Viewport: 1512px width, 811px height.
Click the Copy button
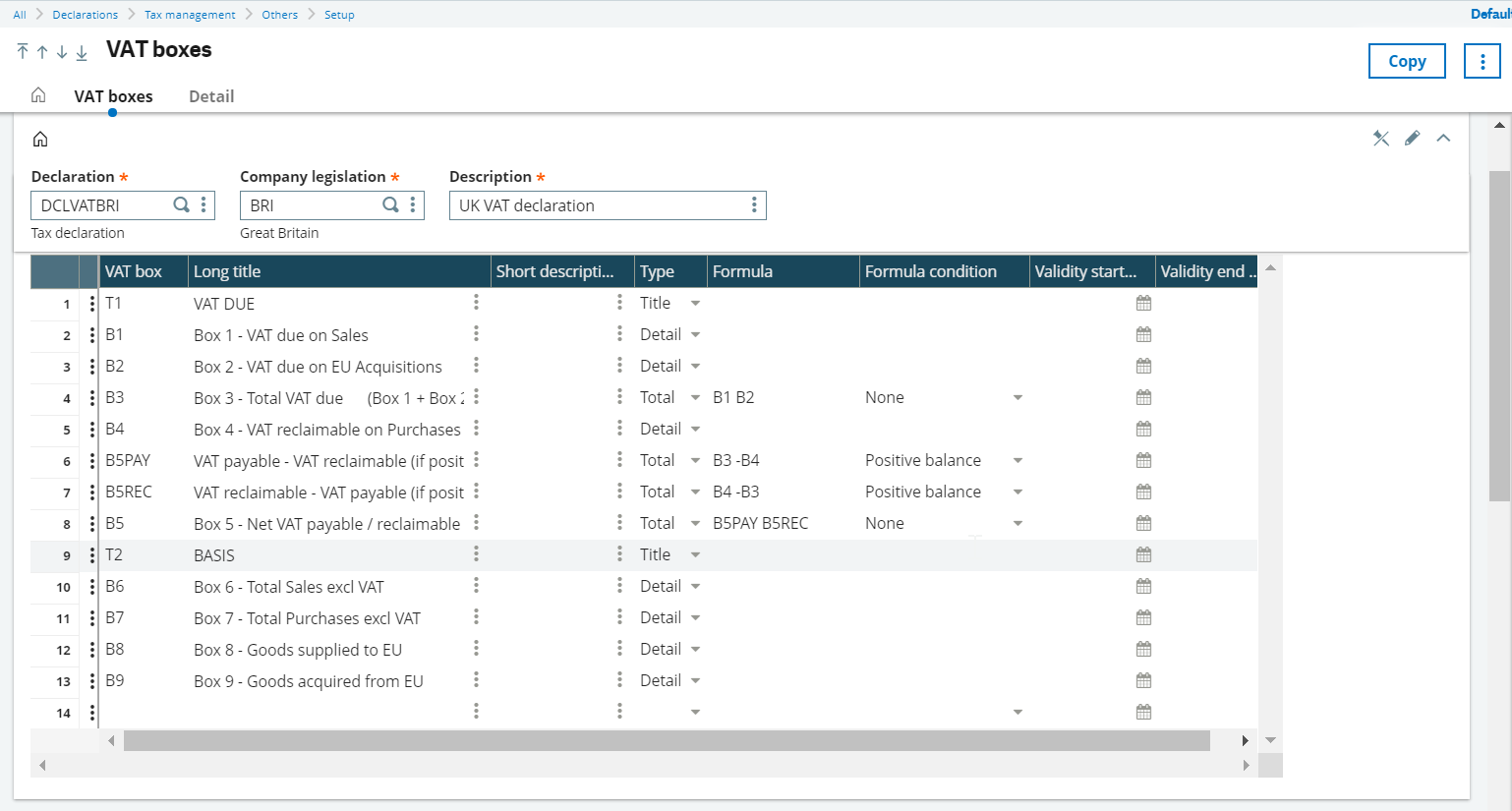coord(1406,60)
